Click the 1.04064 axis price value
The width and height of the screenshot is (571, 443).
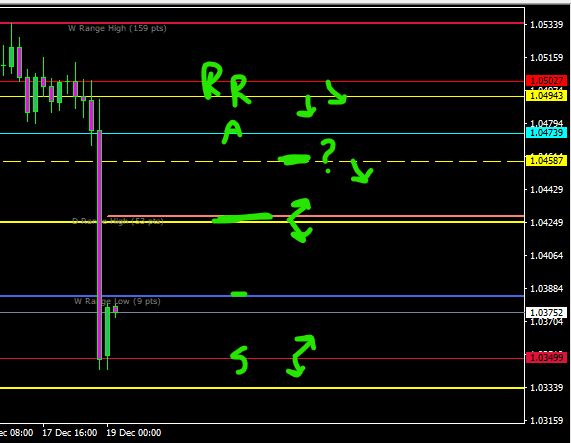pos(546,256)
